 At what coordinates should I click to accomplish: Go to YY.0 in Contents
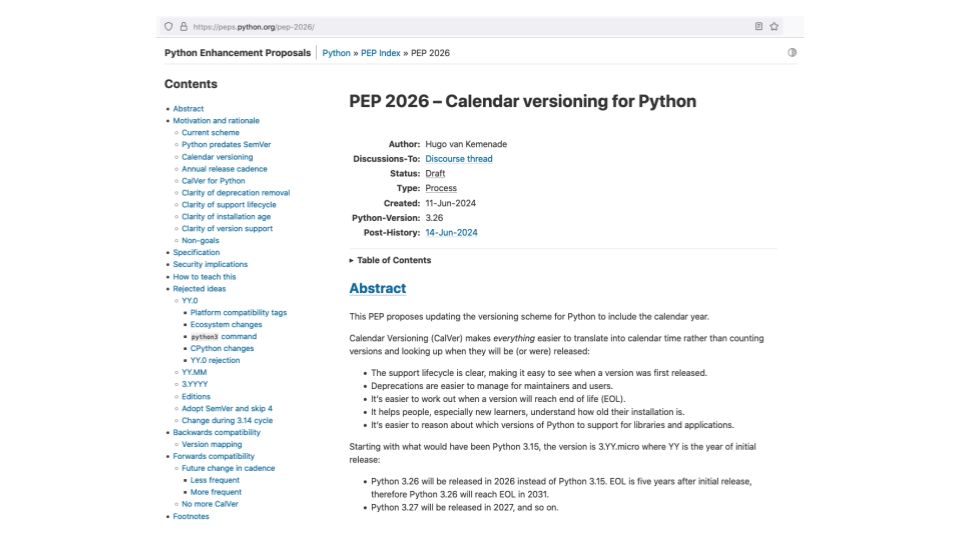point(189,301)
